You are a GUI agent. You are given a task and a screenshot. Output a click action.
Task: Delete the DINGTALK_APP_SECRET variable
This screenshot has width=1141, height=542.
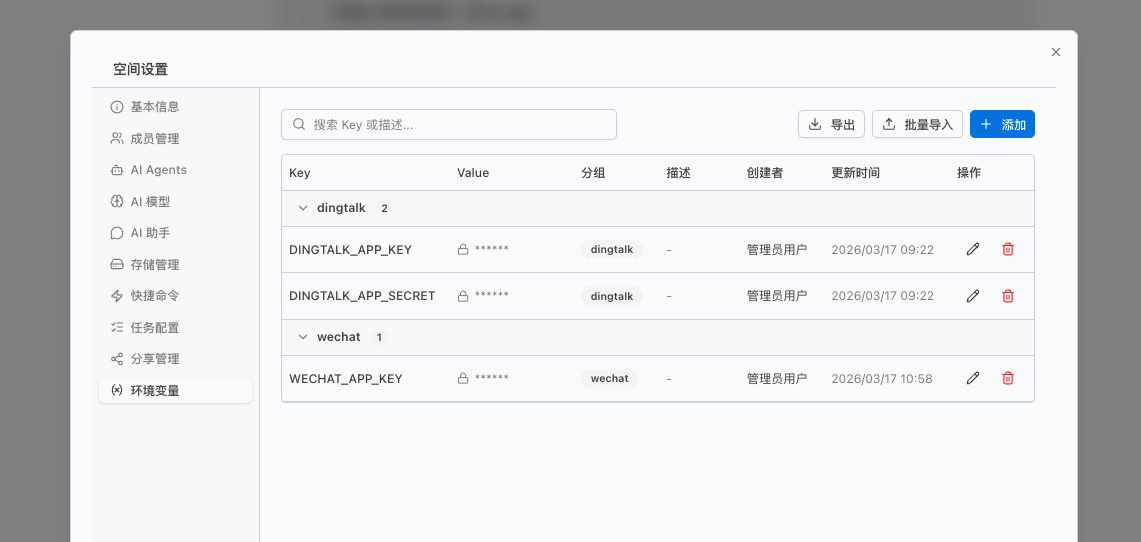click(x=1008, y=296)
